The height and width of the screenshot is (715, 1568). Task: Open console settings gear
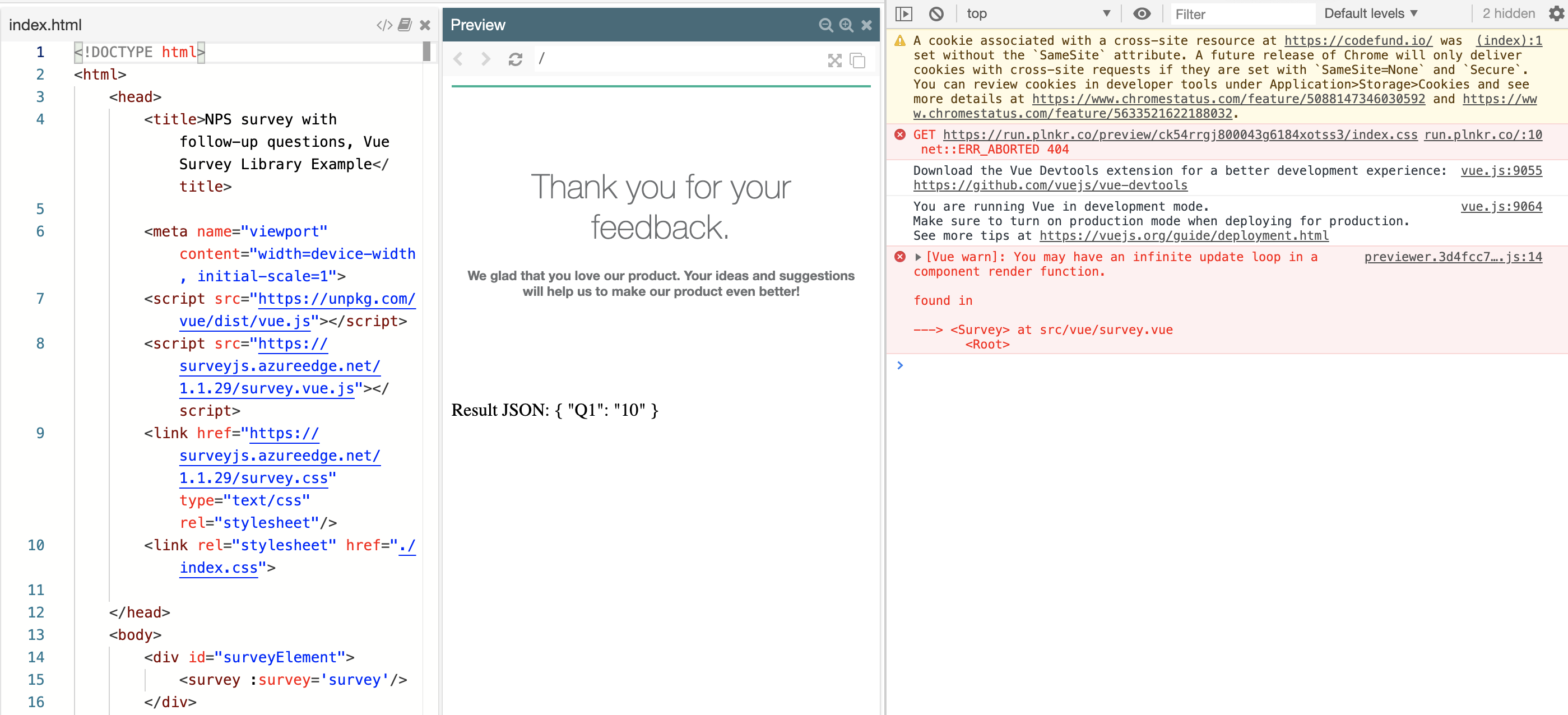tap(1556, 13)
